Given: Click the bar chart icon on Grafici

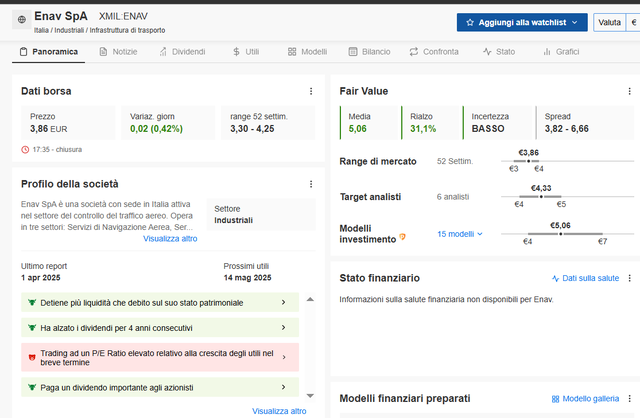Looking at the screenshot, I should click(x=547, y=52).
